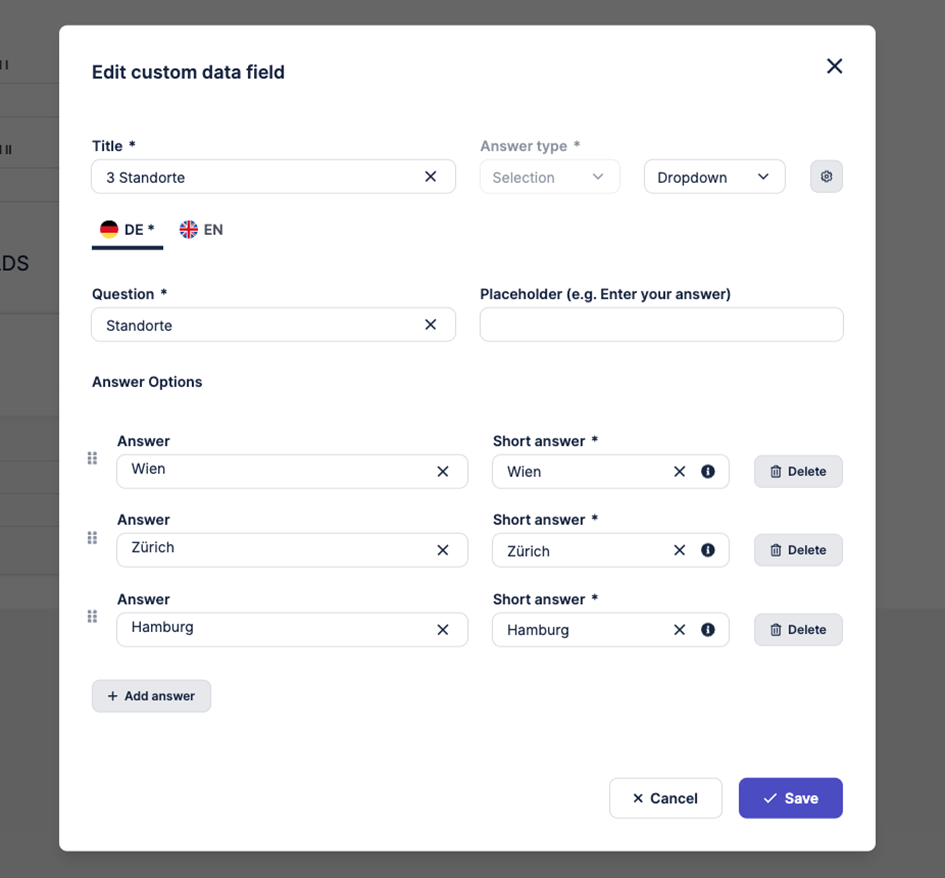Click the drag handle beside the Wien answer
This screenshot has height=878, width=945.
92,459
